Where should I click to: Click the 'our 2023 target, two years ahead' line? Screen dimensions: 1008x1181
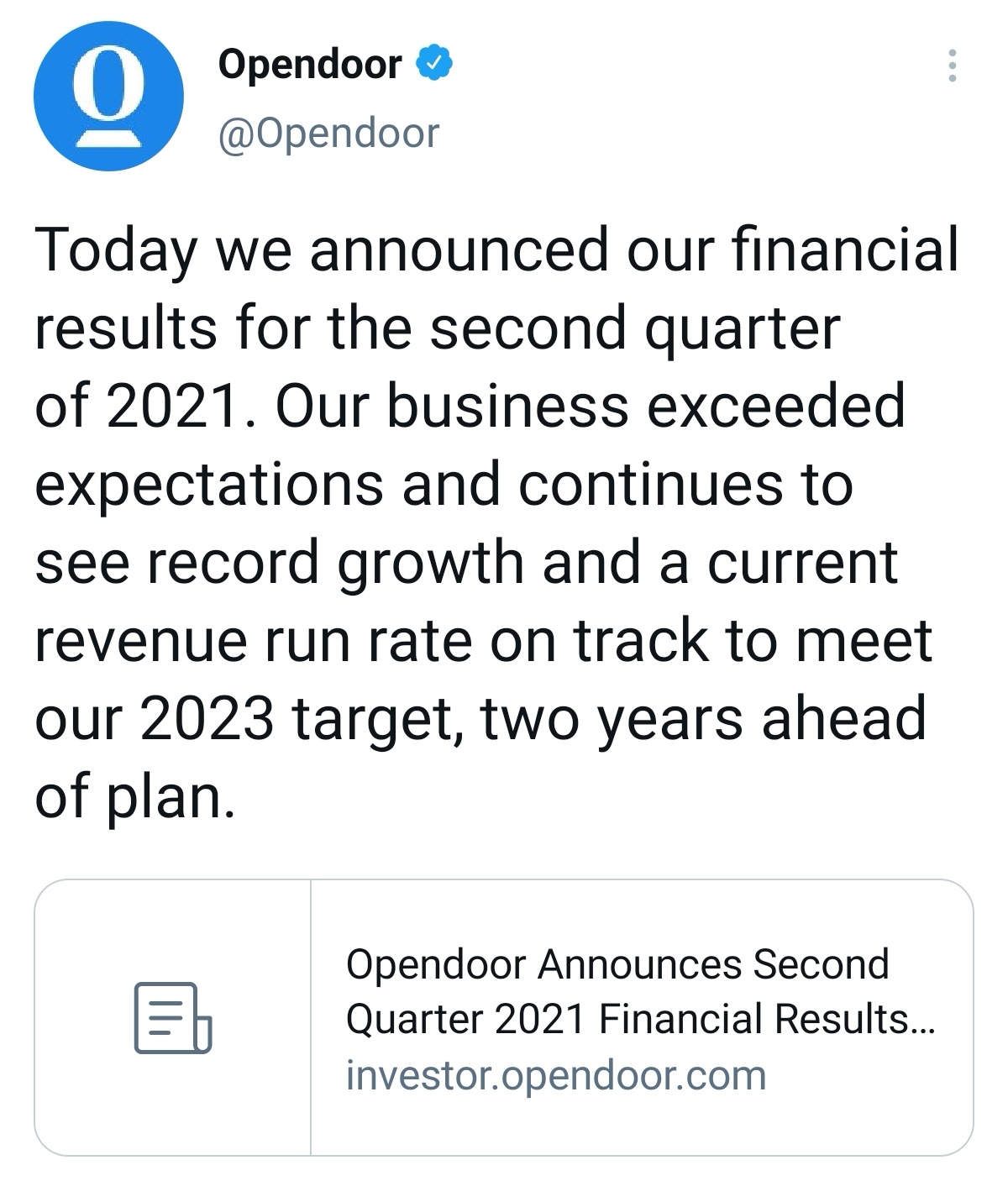480,718
